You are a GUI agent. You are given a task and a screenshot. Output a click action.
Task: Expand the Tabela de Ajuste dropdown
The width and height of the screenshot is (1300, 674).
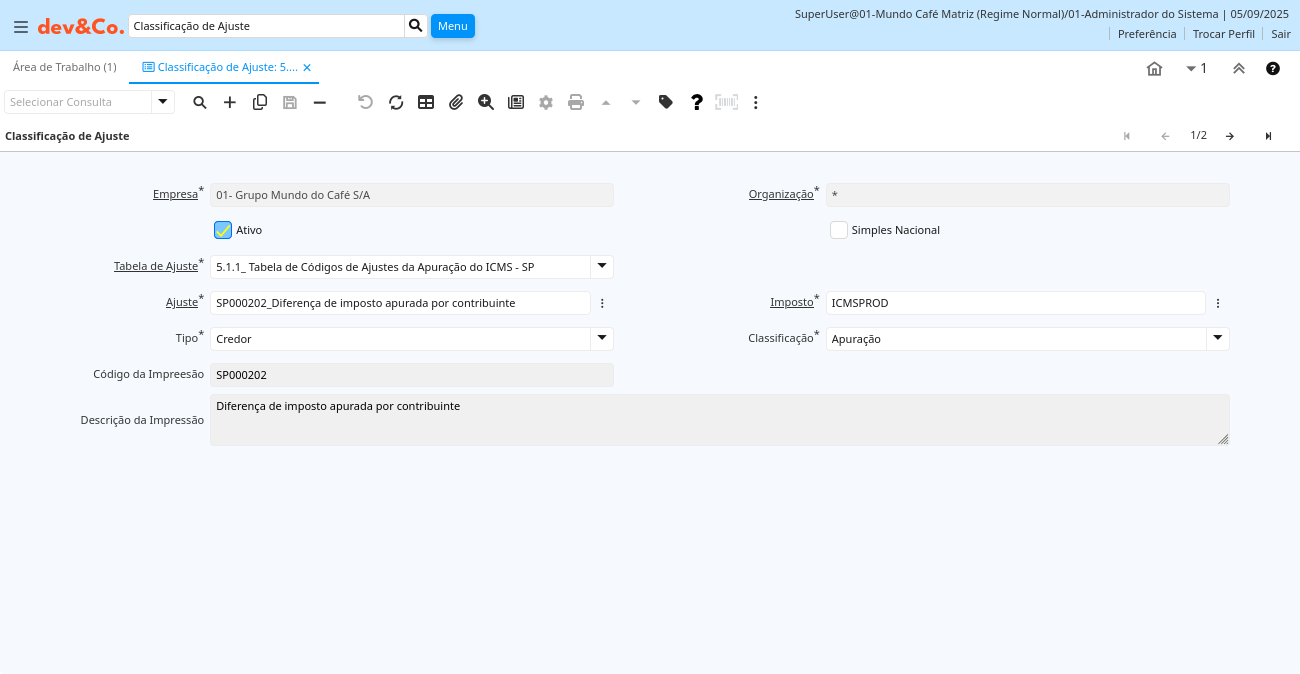pyautogui.click(x=602, y=266)
